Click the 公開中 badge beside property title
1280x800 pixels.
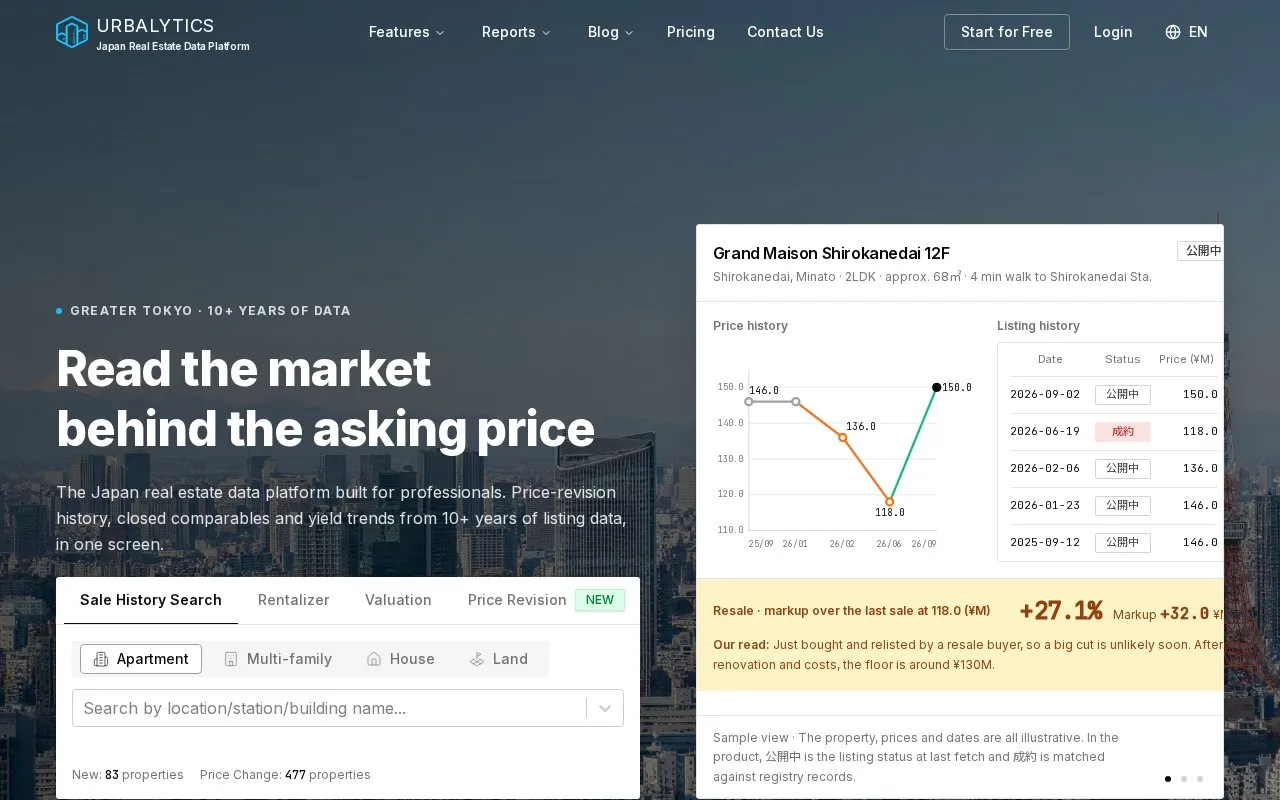pyautogui.click(x=1201, y=251)
